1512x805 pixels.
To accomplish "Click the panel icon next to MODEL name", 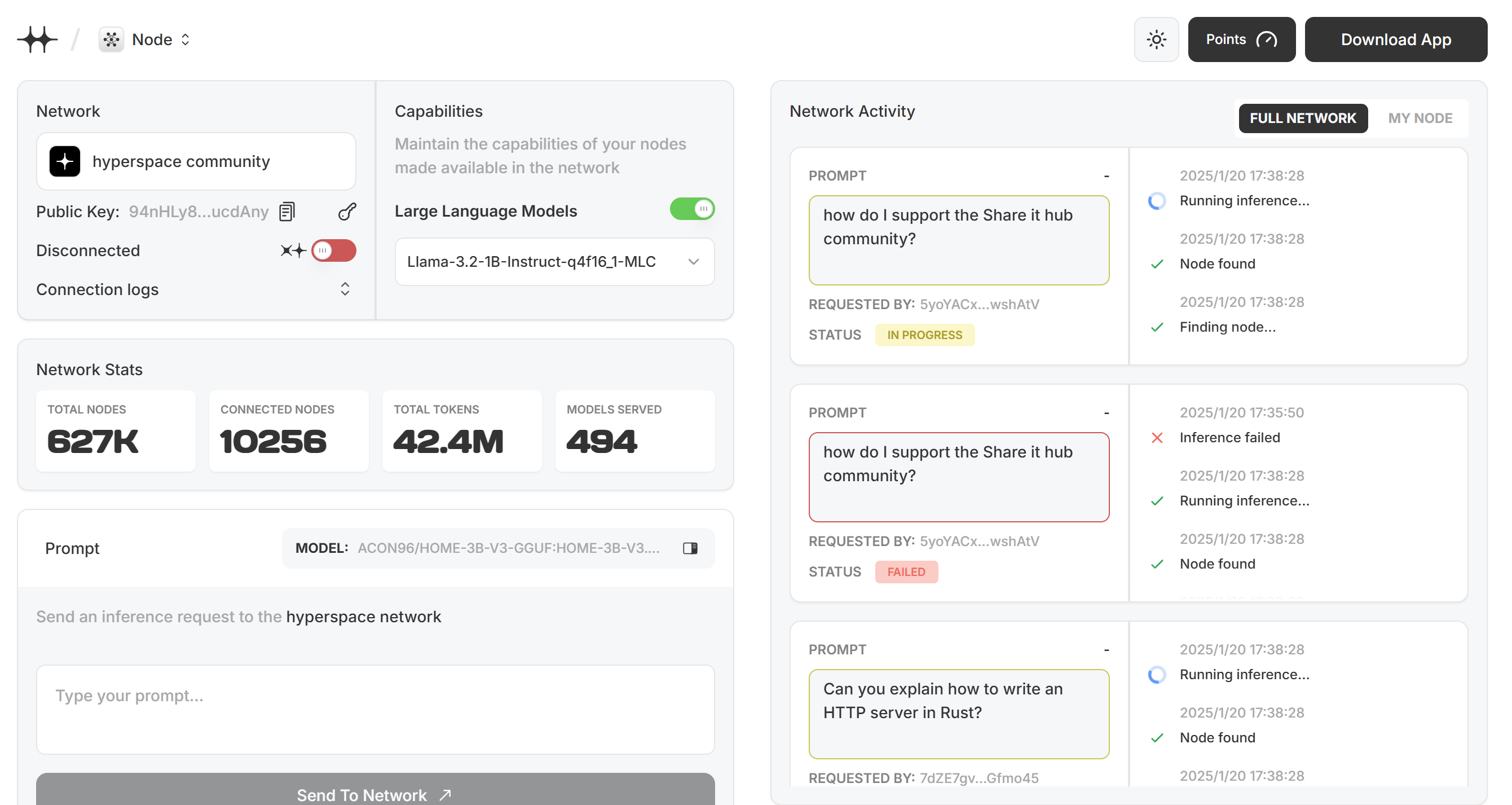I will 690,548.
